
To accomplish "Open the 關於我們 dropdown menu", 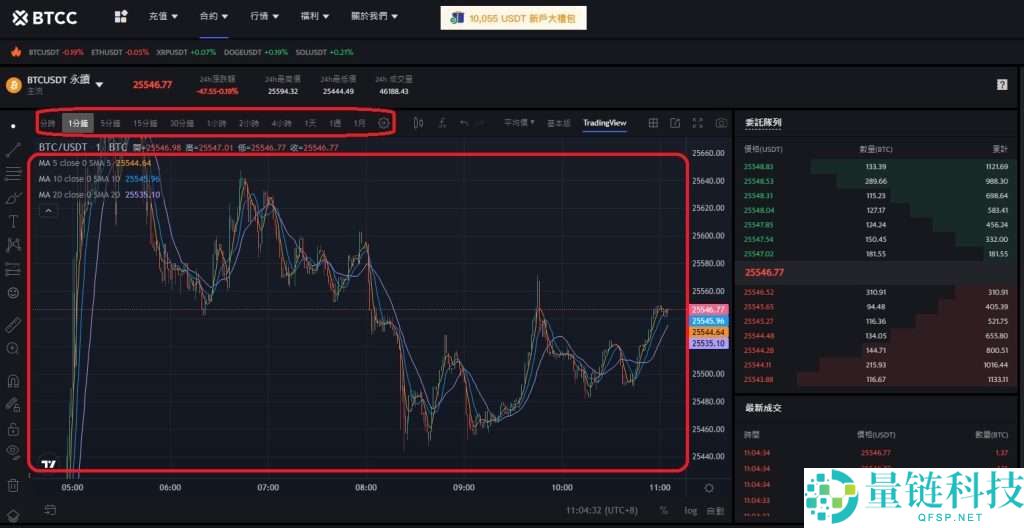I will (374, 16).
